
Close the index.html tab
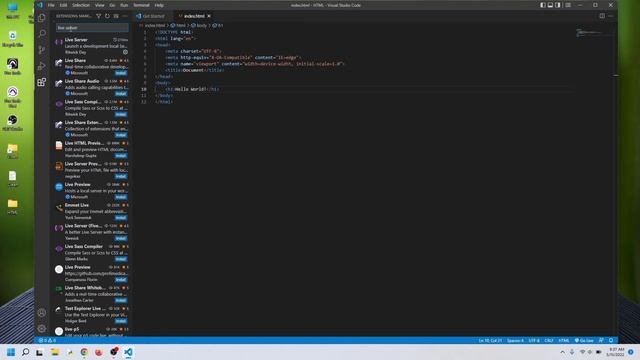pyautogui.click(x=209, y=16)
